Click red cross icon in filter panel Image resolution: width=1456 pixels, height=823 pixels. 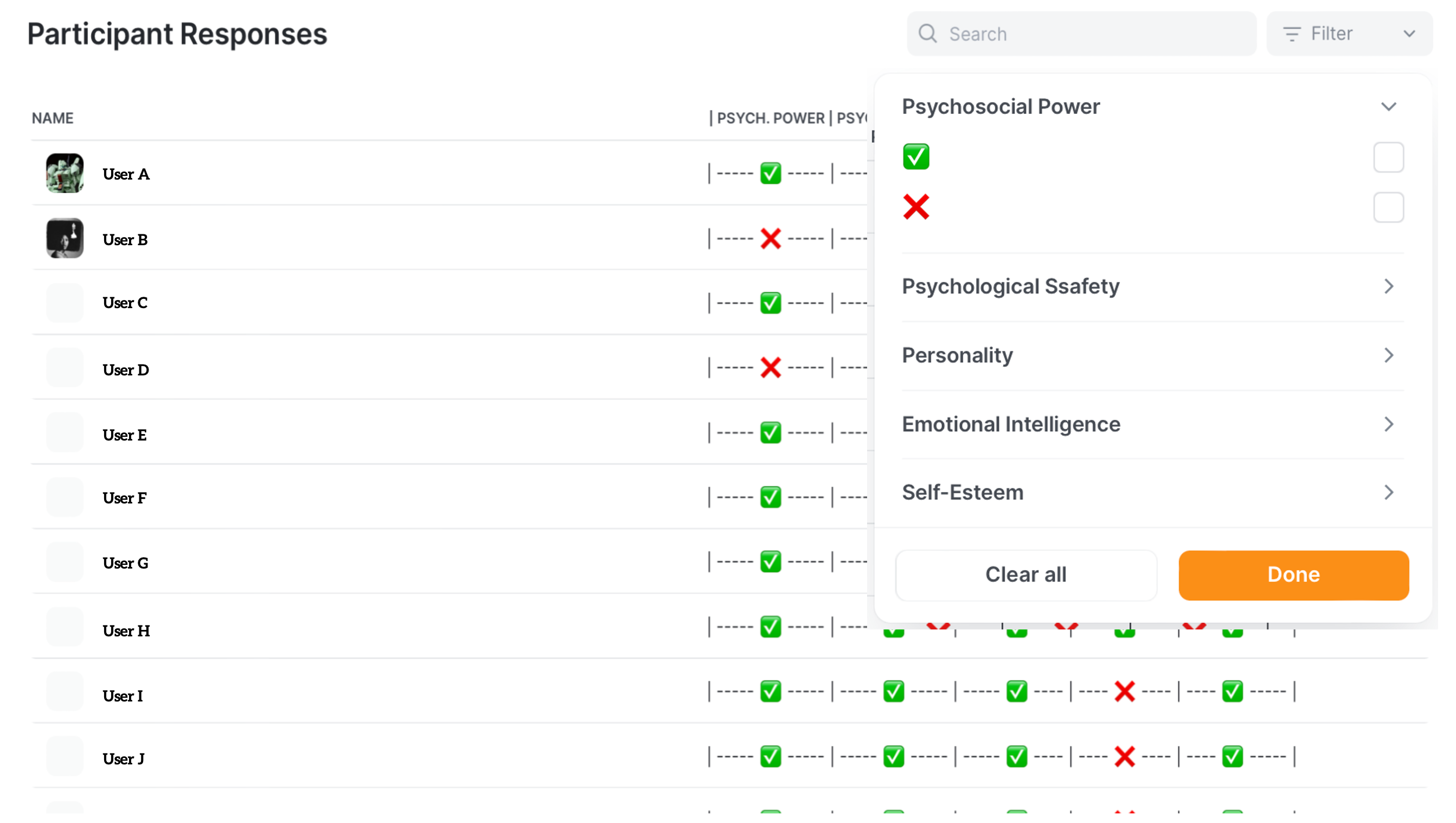point(916,207)
